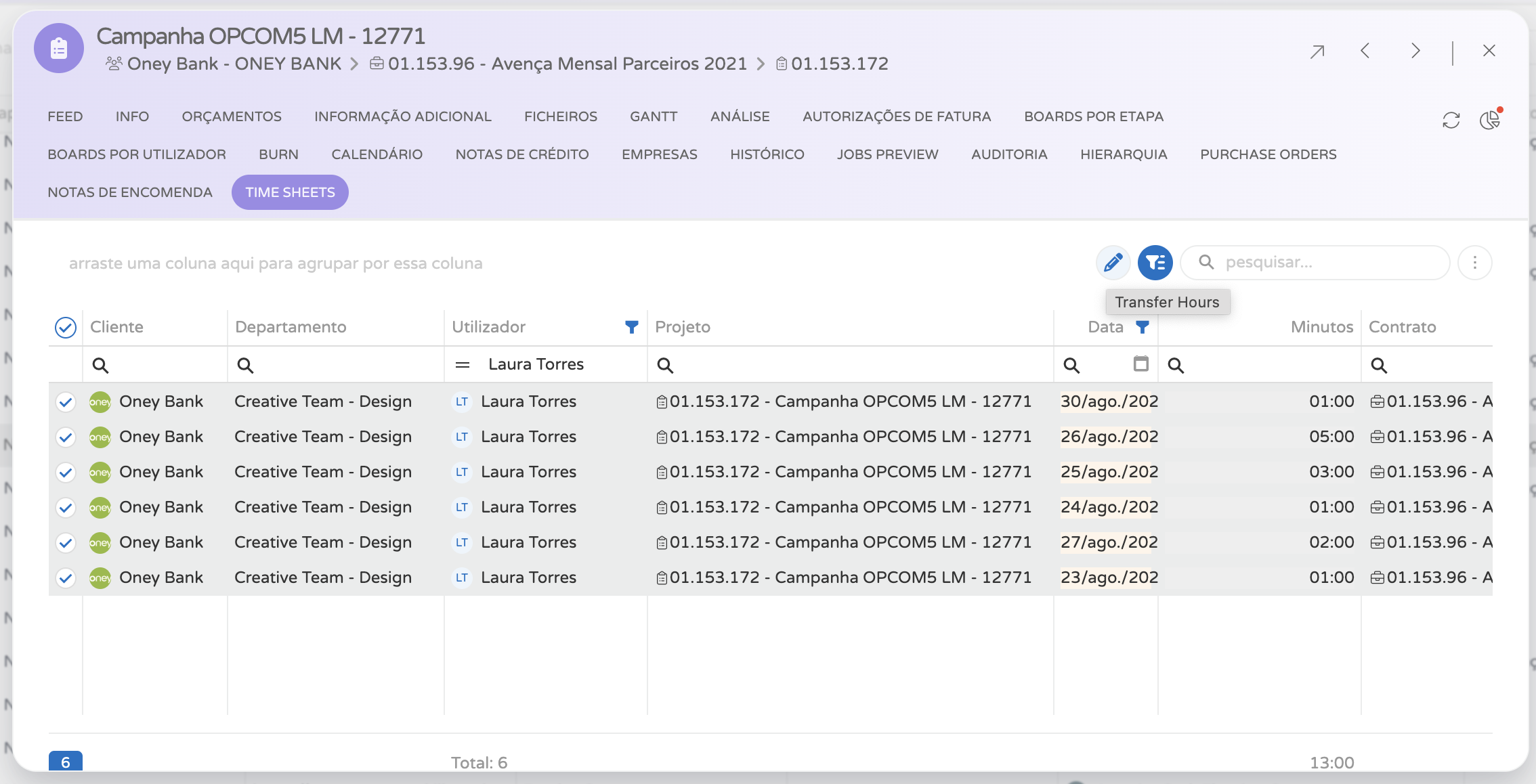1536x784 pixels.
Task: Open the FICHEIROS tab
Action: point(561,116)
